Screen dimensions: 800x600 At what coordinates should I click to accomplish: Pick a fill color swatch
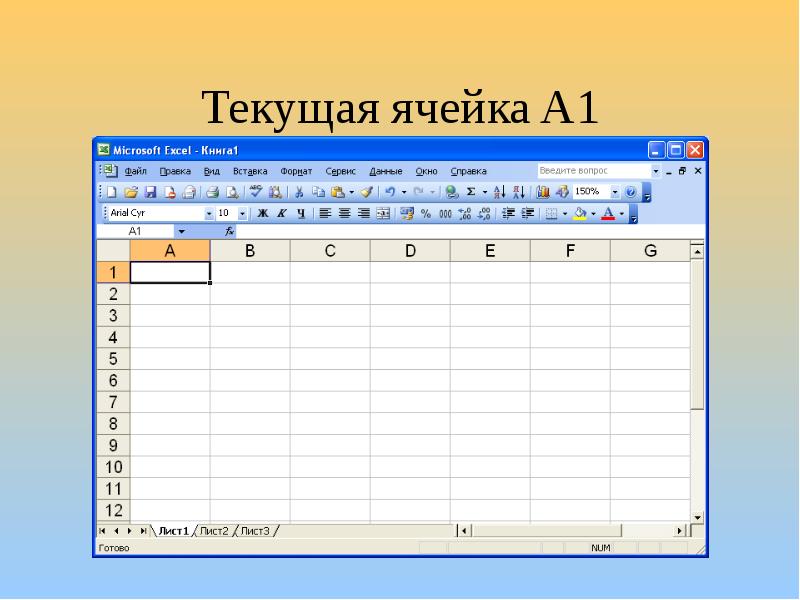pos(580,213)
